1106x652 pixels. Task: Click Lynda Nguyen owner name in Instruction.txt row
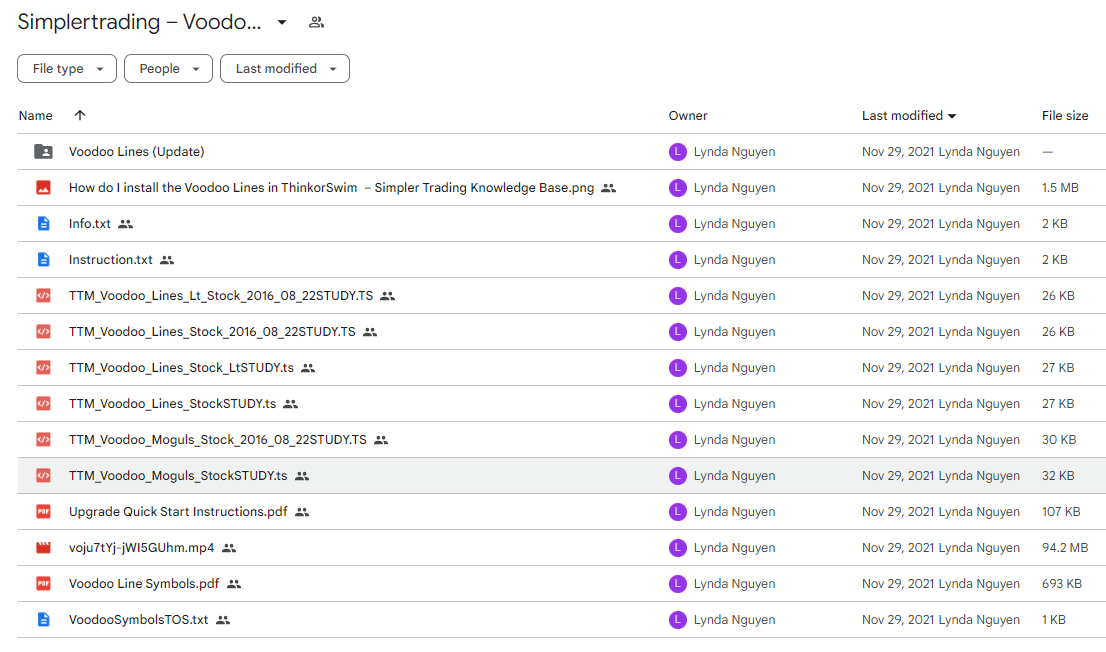[x=734, y=260]
